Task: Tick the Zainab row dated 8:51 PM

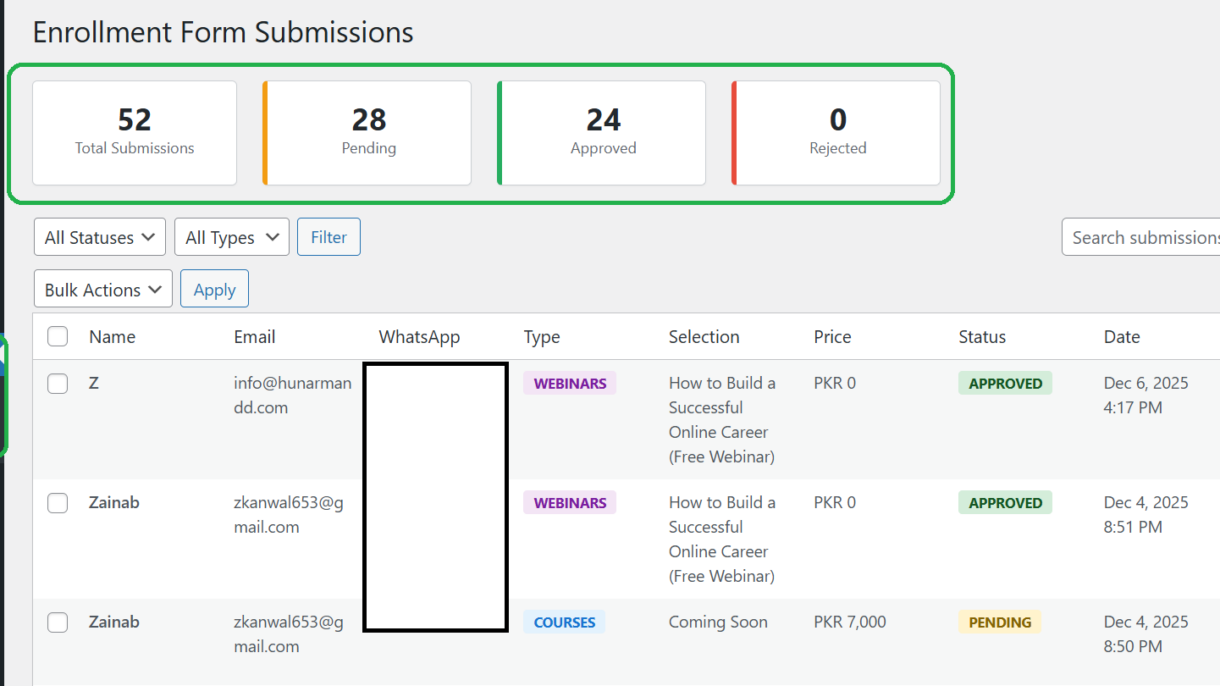Action: pyautogui.click(x=58, y=503)
